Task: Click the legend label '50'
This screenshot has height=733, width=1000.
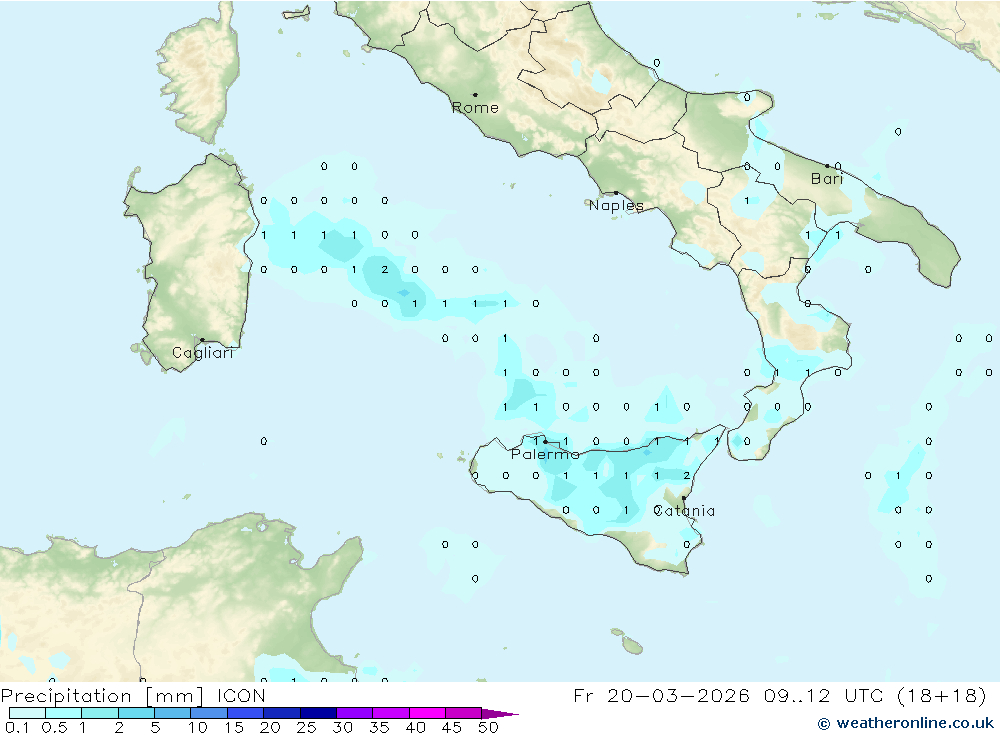Action: (489, 727)
